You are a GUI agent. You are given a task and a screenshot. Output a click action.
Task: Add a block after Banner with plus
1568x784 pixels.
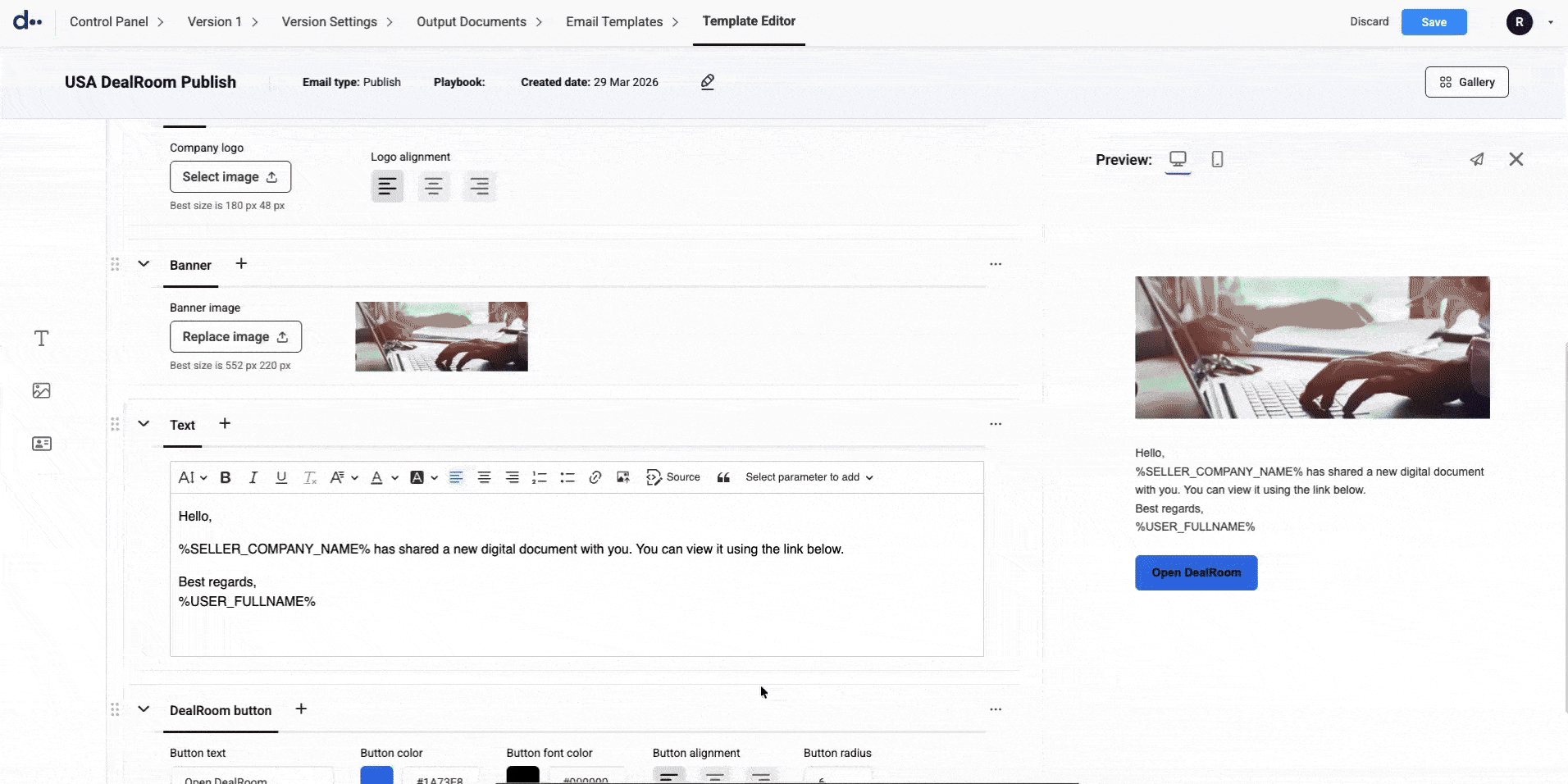pyautogui.click(x=241, y=263)
